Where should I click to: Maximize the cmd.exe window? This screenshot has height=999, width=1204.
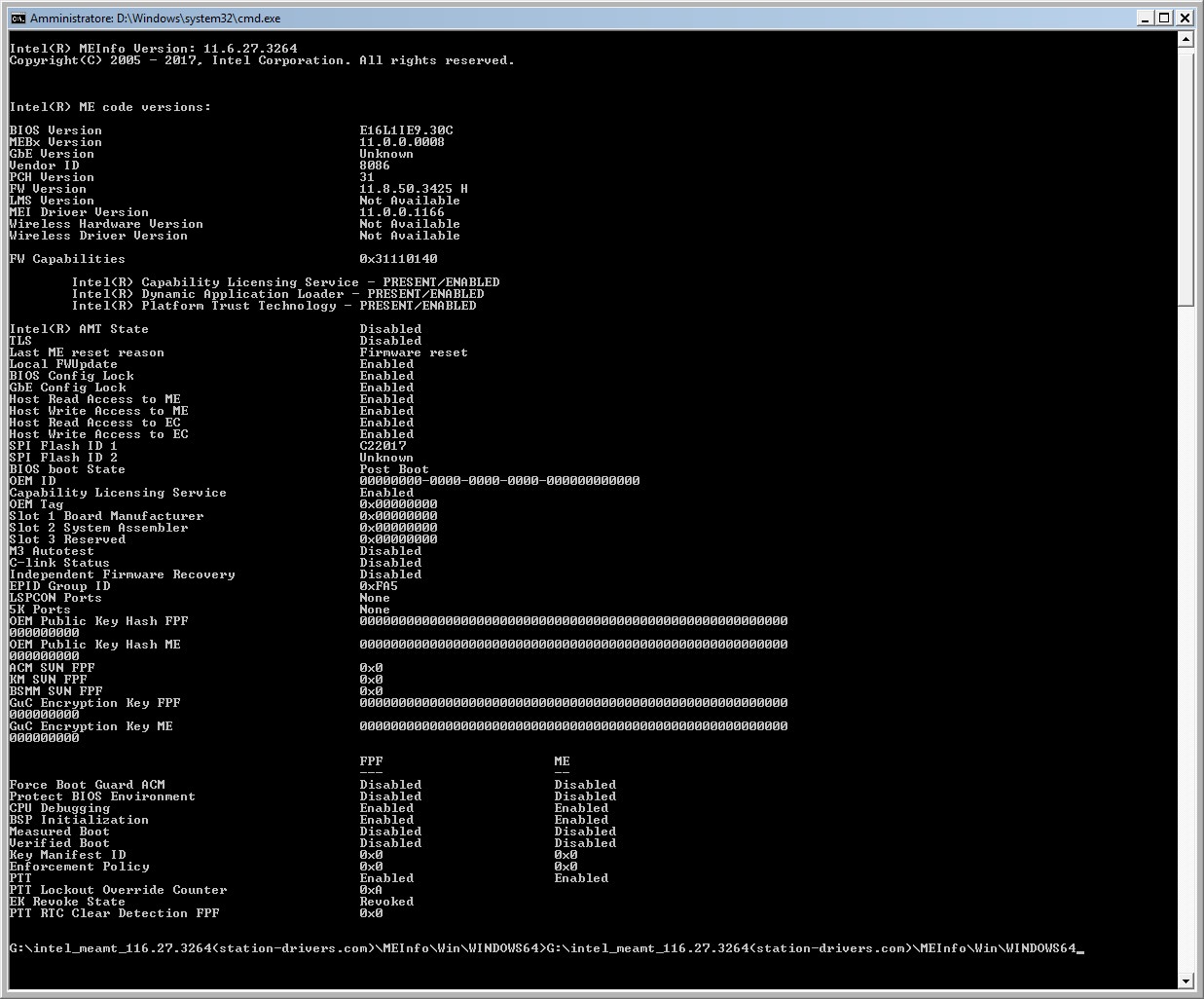click(1164, 18)
